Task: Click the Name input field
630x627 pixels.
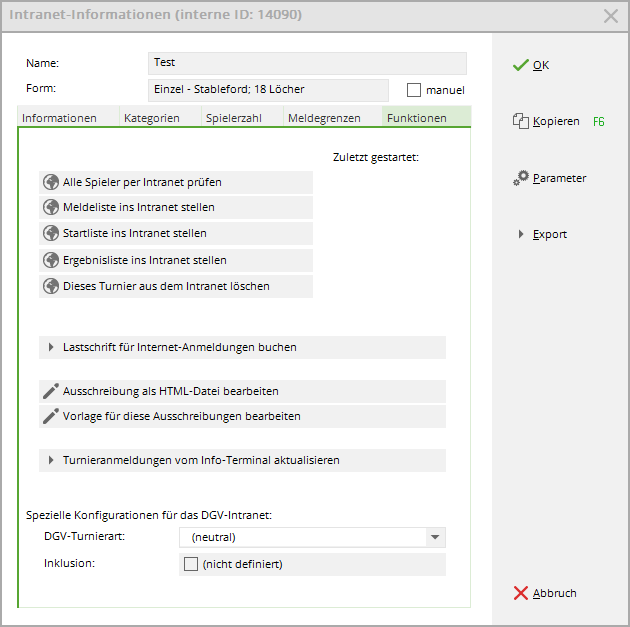Action: click(x=306, y=63)
